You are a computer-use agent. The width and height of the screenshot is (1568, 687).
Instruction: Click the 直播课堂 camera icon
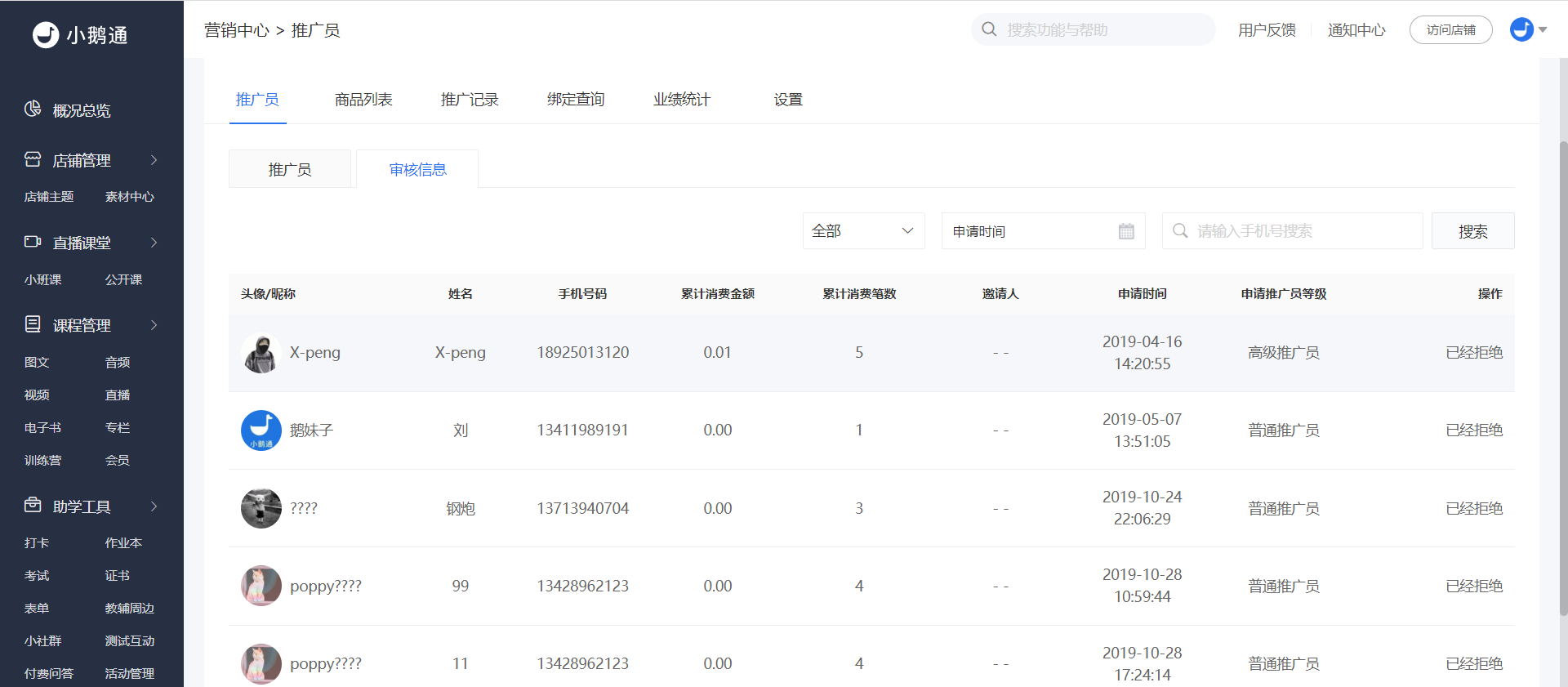(x=33, y=242)
